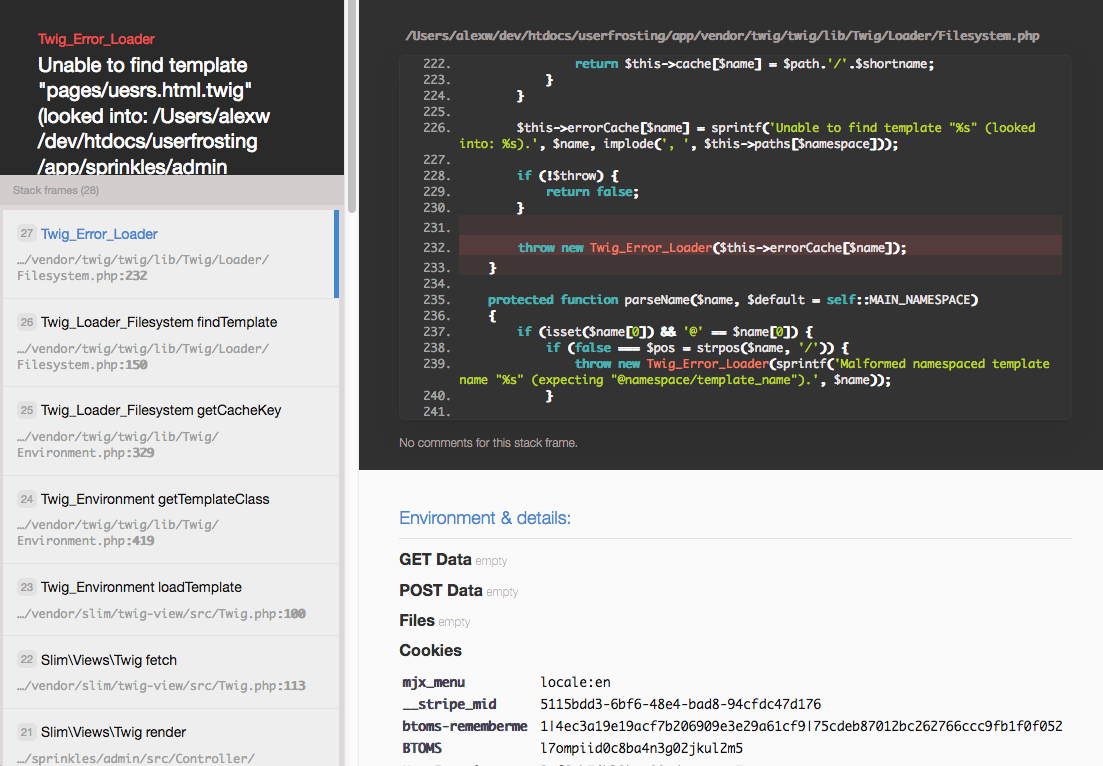Image resolution: width=1103 pixels, height=766 pixels.
Task: Click the __stripe_mid cookie value
Action: [680, 704]
